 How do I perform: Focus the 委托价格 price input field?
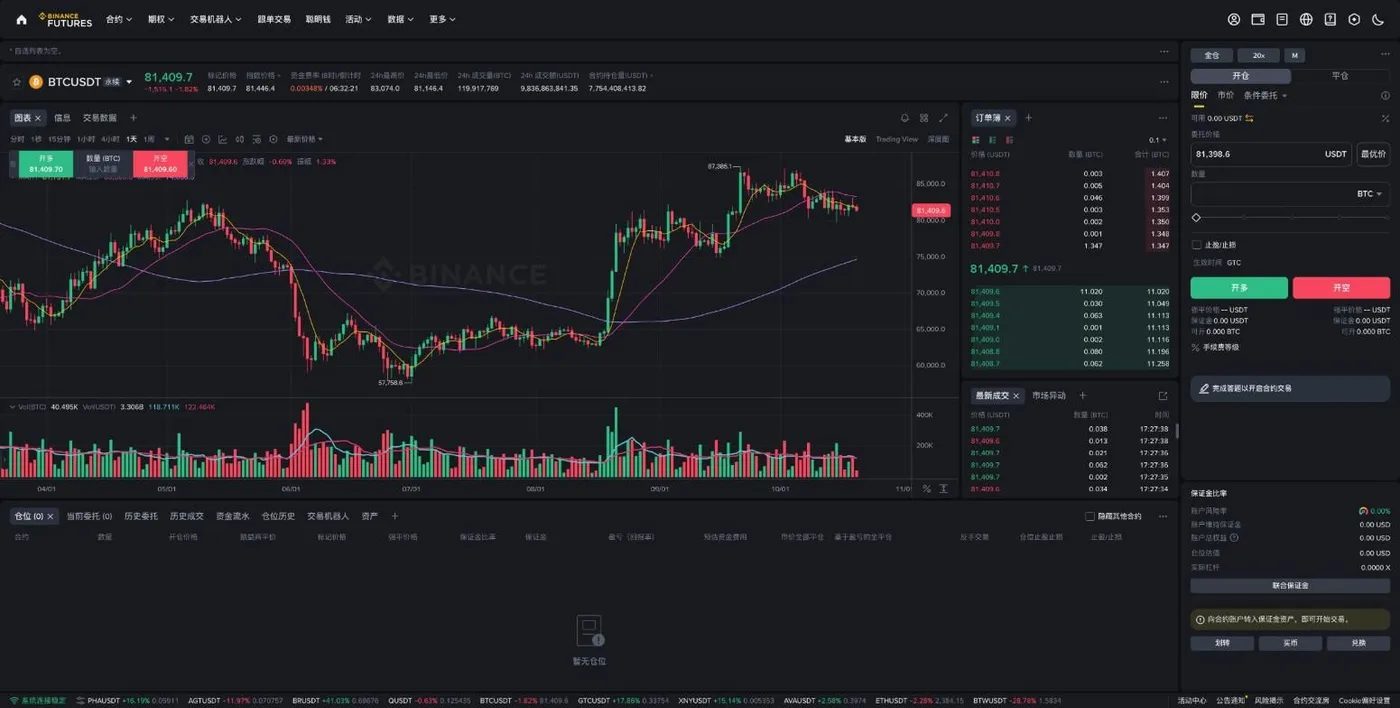1271,154
